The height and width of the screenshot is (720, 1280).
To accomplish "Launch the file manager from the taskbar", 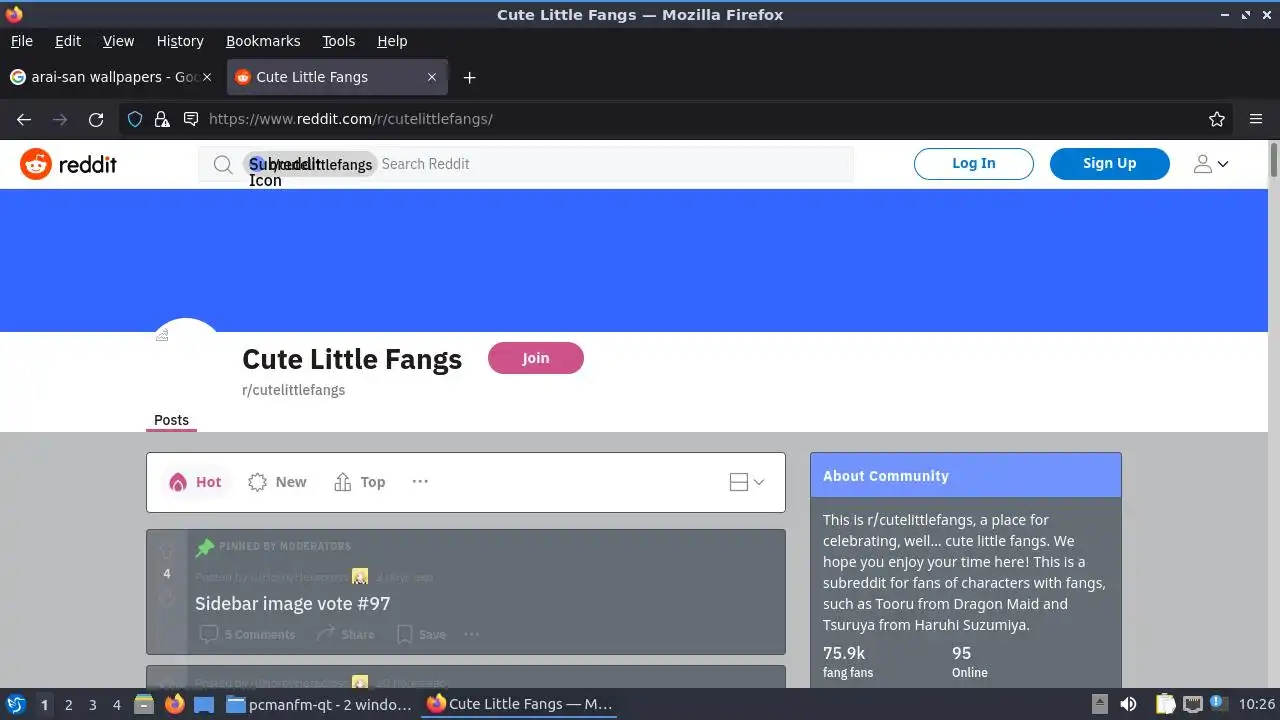I will [x=144, y=704].
